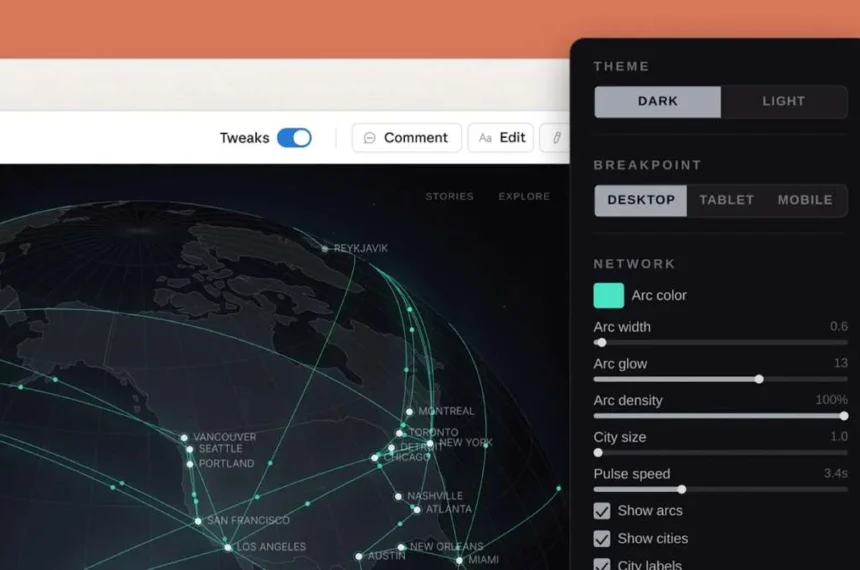Open the Stories nav link
Viewport: 860px width, 570px height.
click(449, 197)
